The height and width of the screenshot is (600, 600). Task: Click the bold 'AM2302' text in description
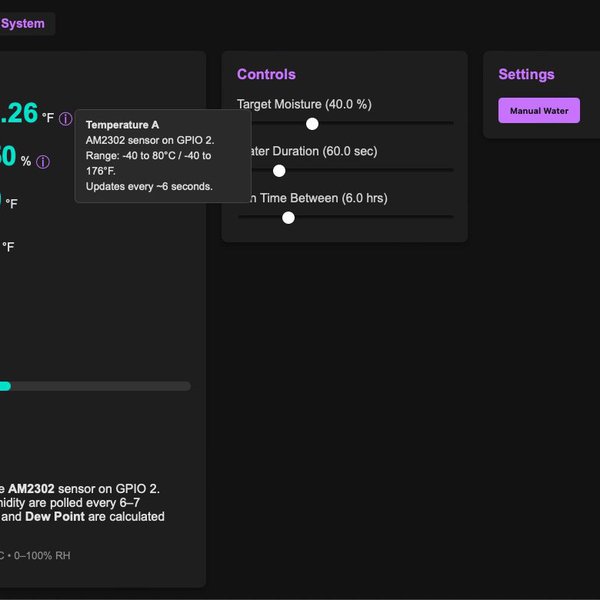coord(31,489)
